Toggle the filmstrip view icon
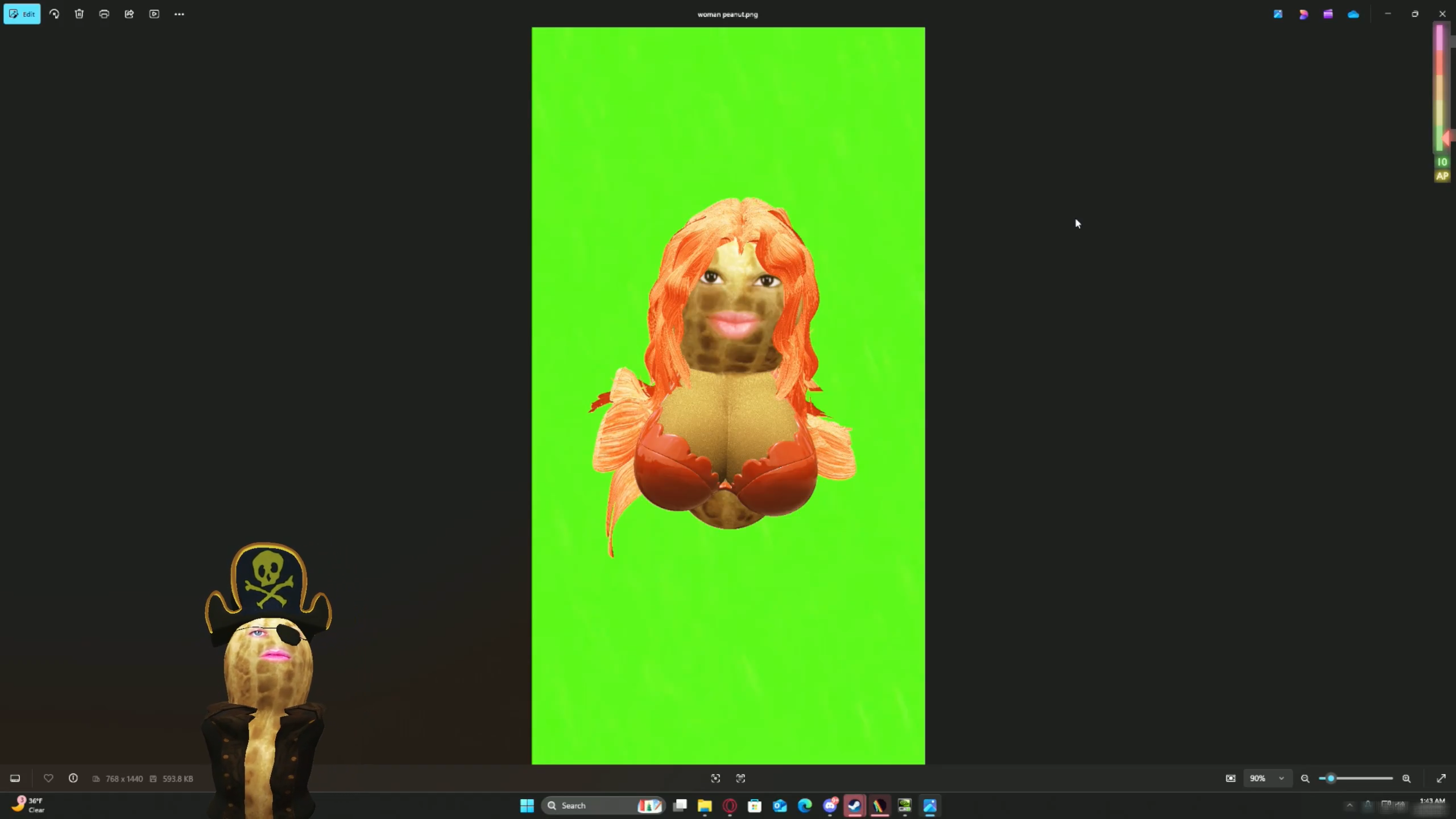Screen dimensions: 1456x819 (x=15, y=778)
